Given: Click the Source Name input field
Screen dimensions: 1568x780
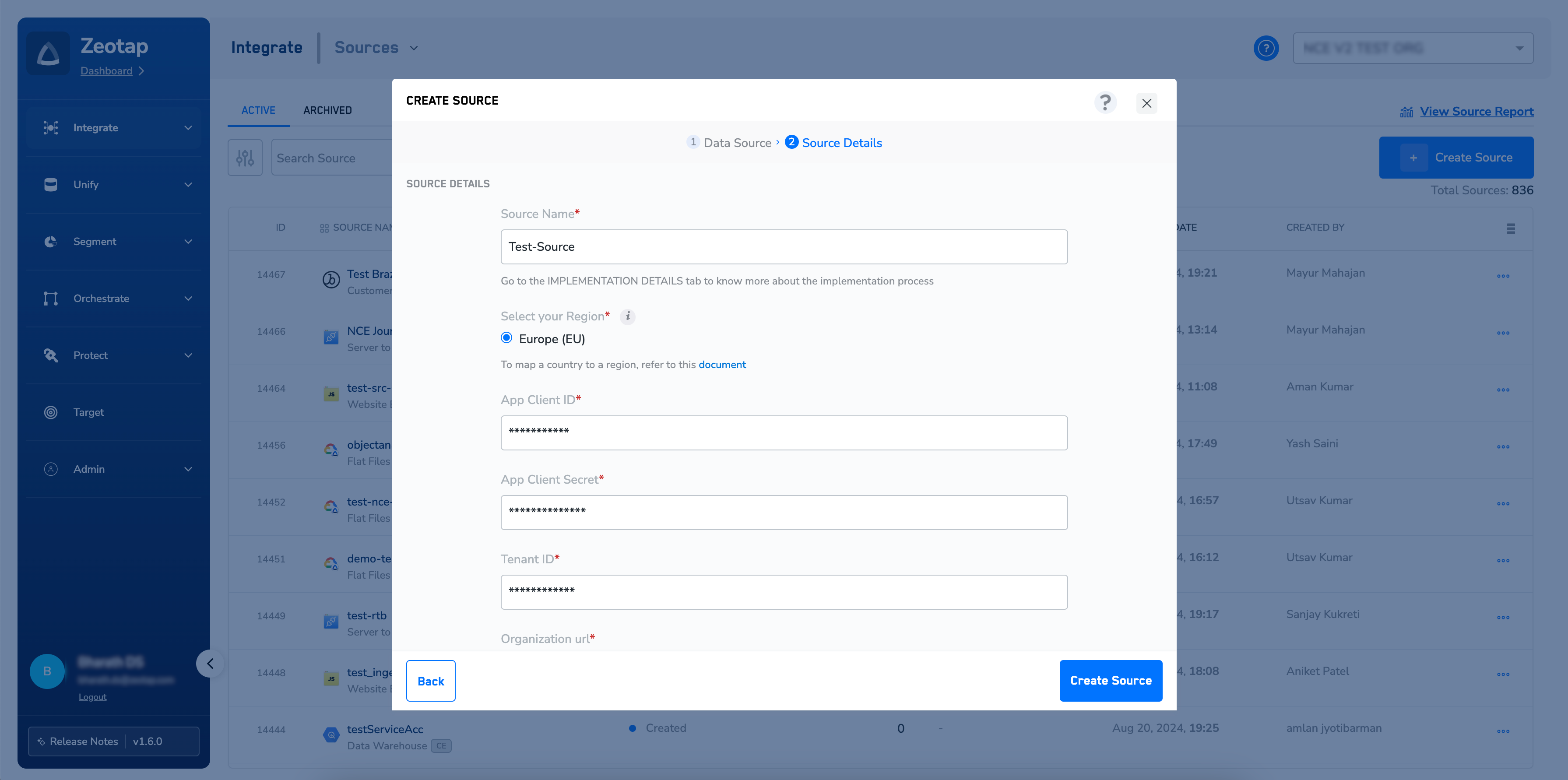Looking at the screenshot, I should click(x=784, y=246).
